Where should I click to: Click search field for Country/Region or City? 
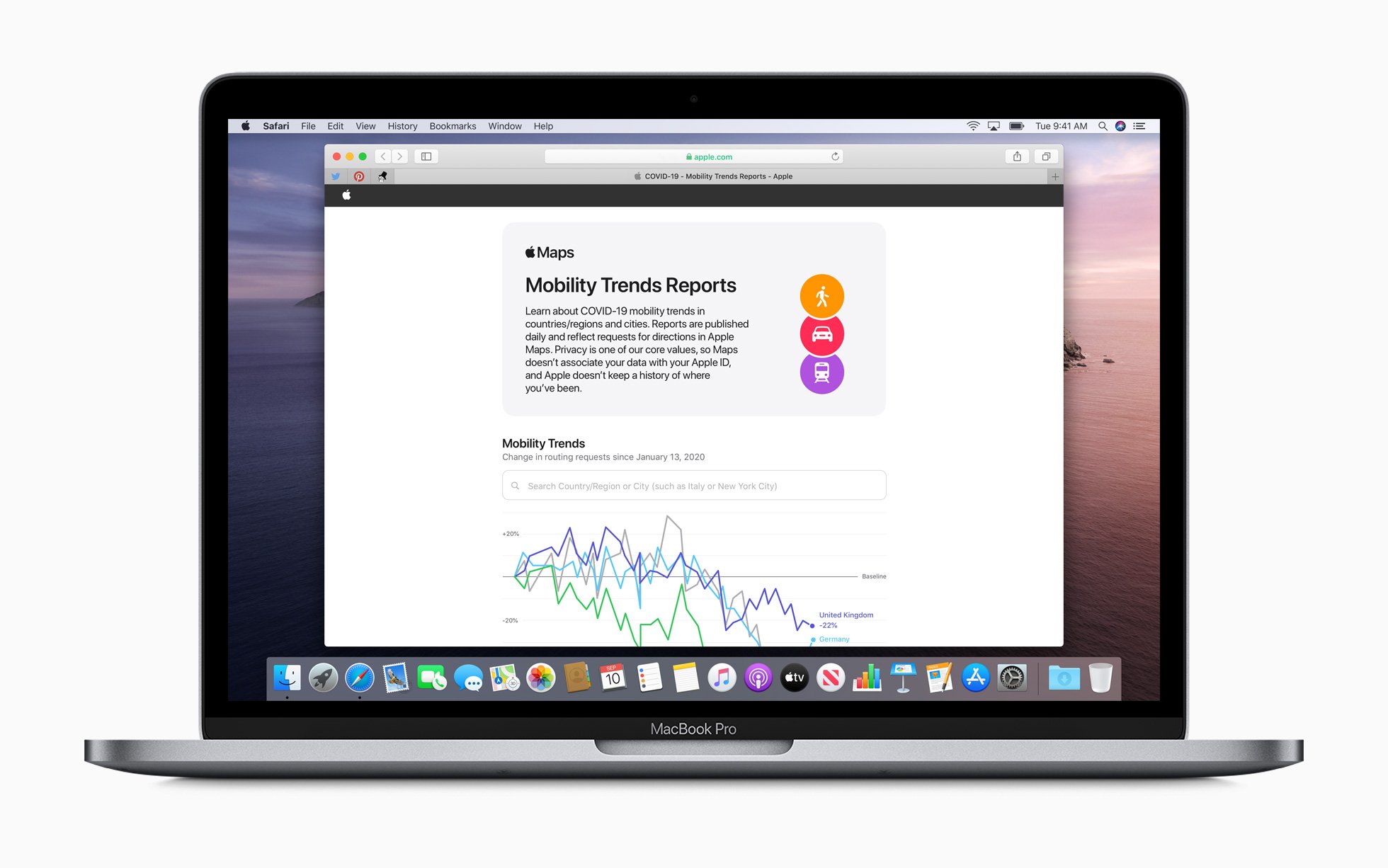(693, 486)
